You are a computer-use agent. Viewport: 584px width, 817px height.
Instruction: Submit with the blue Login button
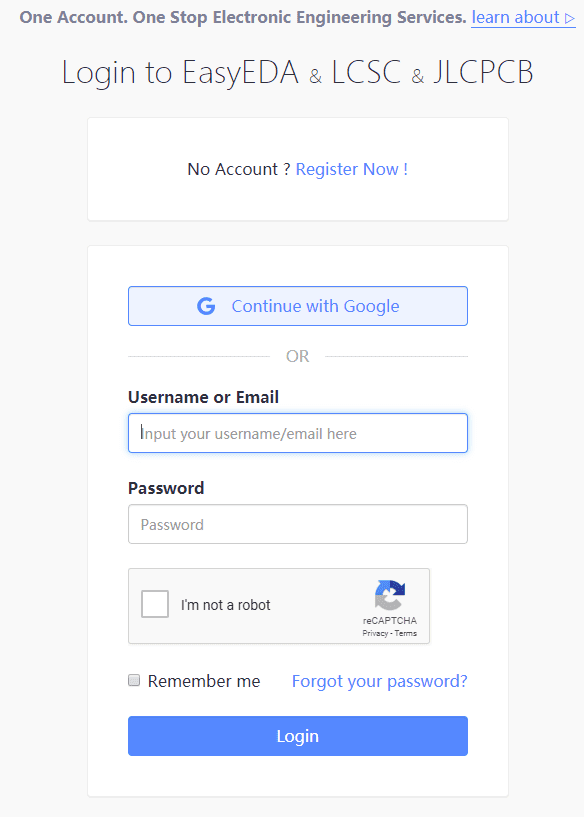tap(298, 736)
